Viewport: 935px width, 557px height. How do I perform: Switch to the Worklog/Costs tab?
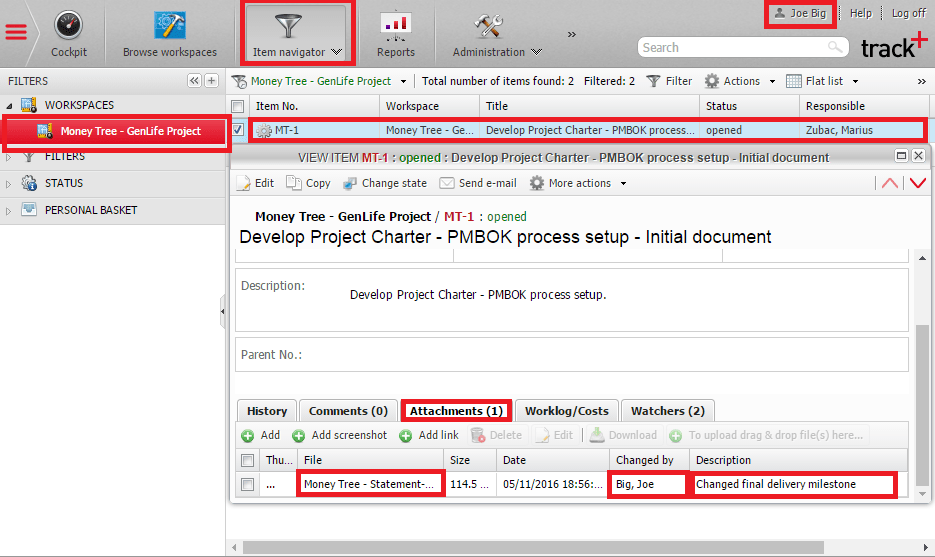(x=566, y=411)
